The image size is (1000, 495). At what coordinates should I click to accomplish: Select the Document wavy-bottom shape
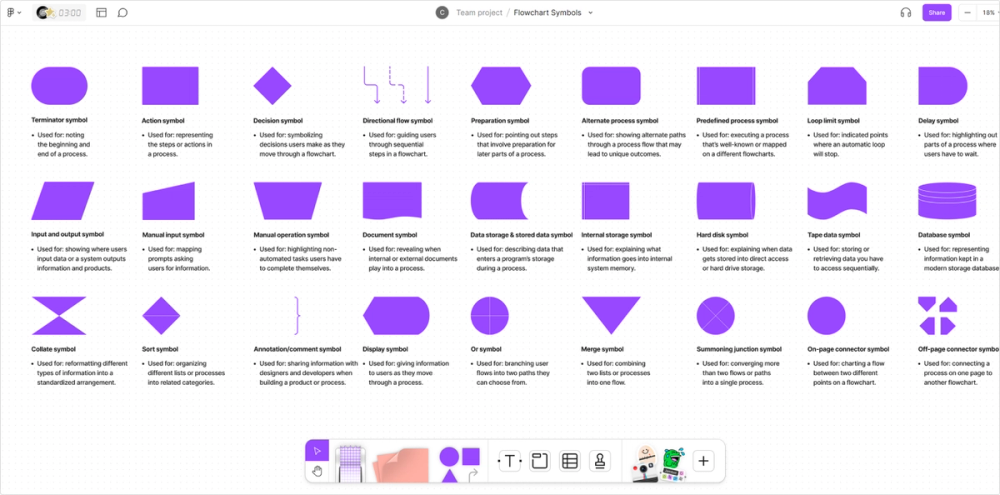(392, 200)
